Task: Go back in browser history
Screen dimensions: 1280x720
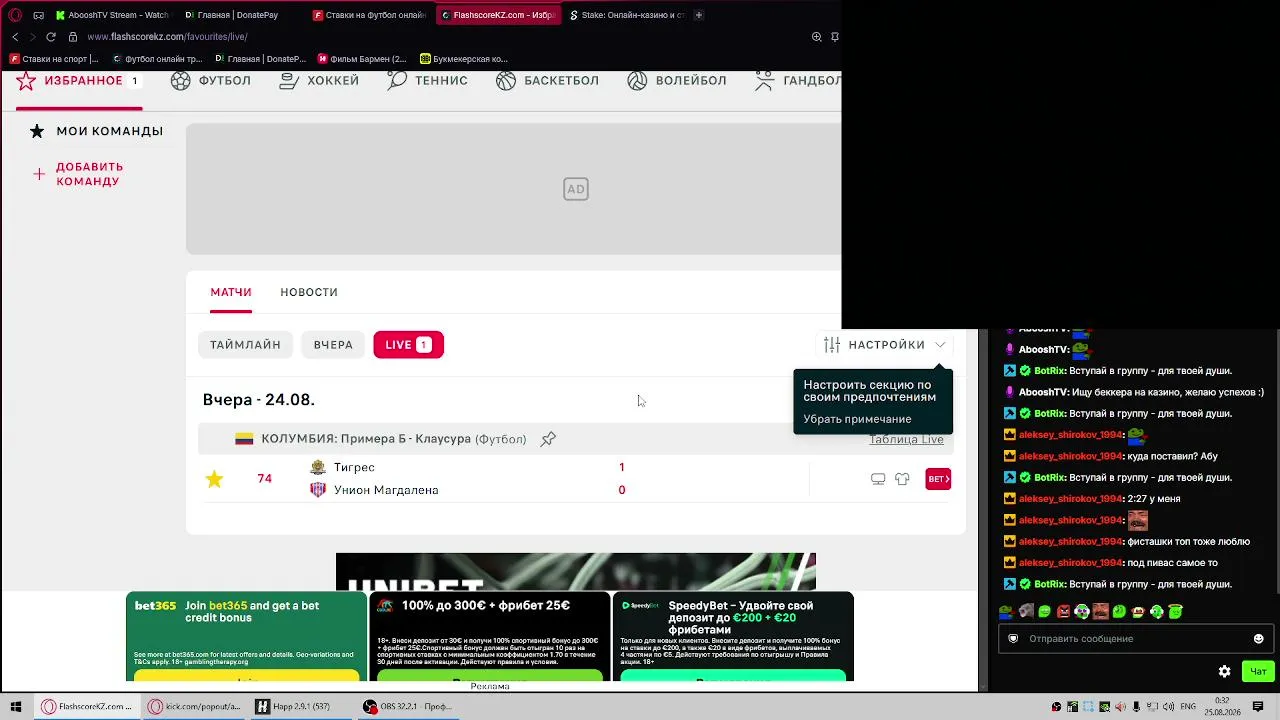Action: (x=15, y=37)
